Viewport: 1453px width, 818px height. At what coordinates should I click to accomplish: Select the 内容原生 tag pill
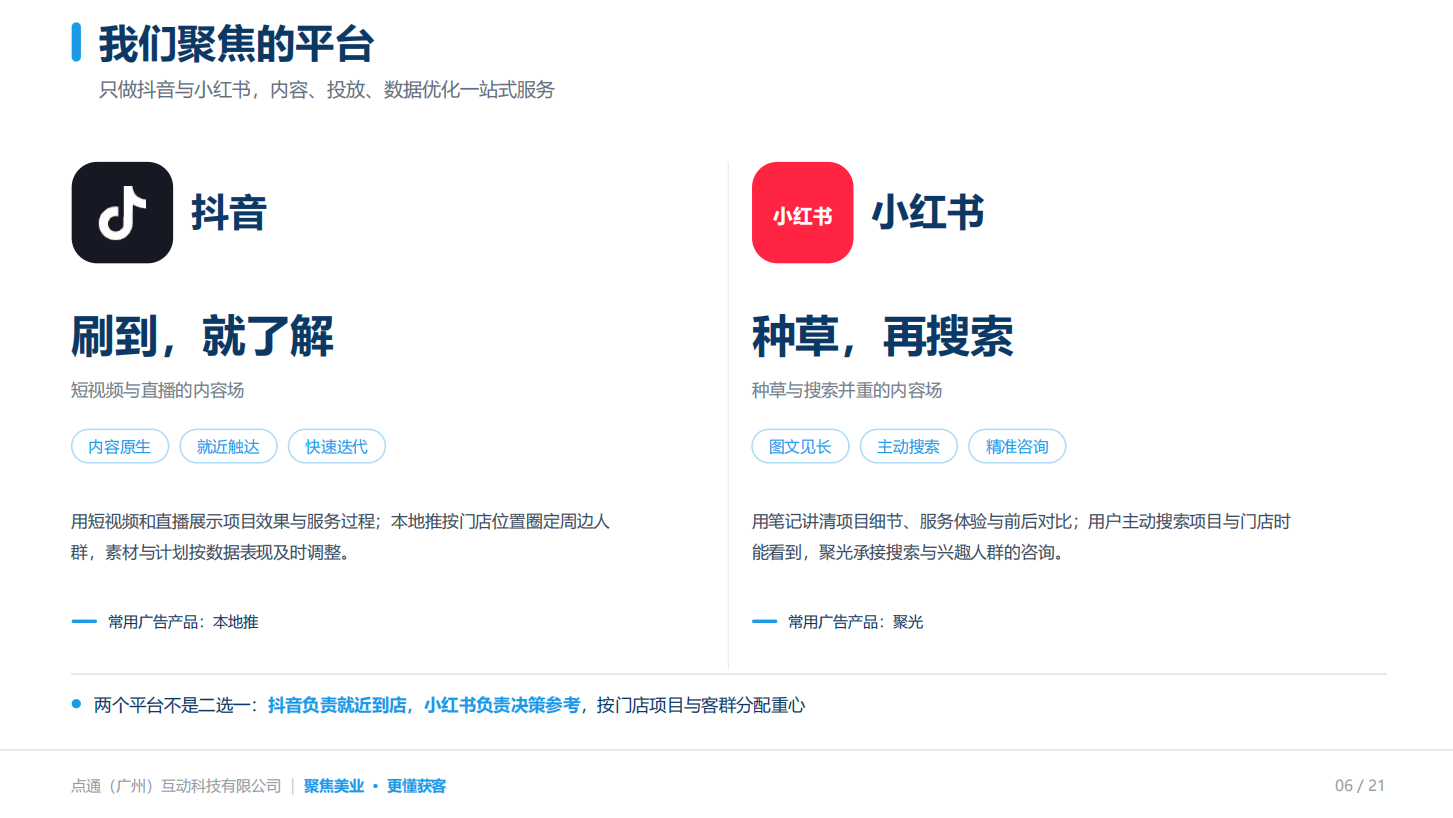pyautogui.click(x=120, y=447)
